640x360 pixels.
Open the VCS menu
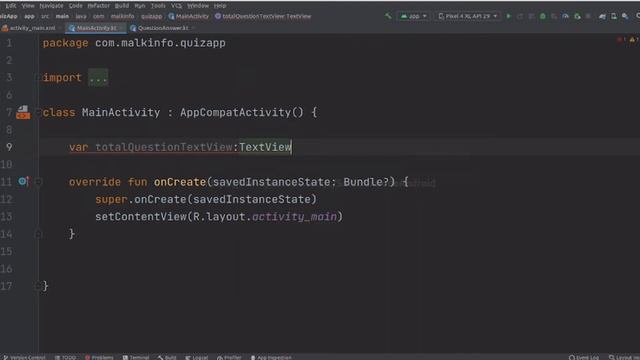coord(176,6)
